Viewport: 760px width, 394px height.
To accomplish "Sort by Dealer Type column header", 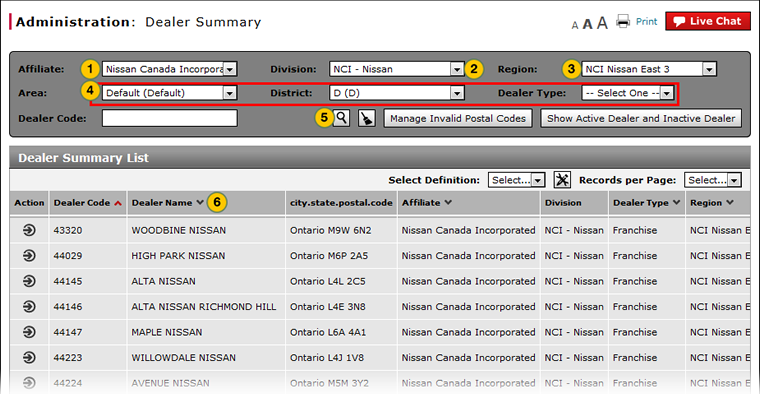I will (646, 203).
